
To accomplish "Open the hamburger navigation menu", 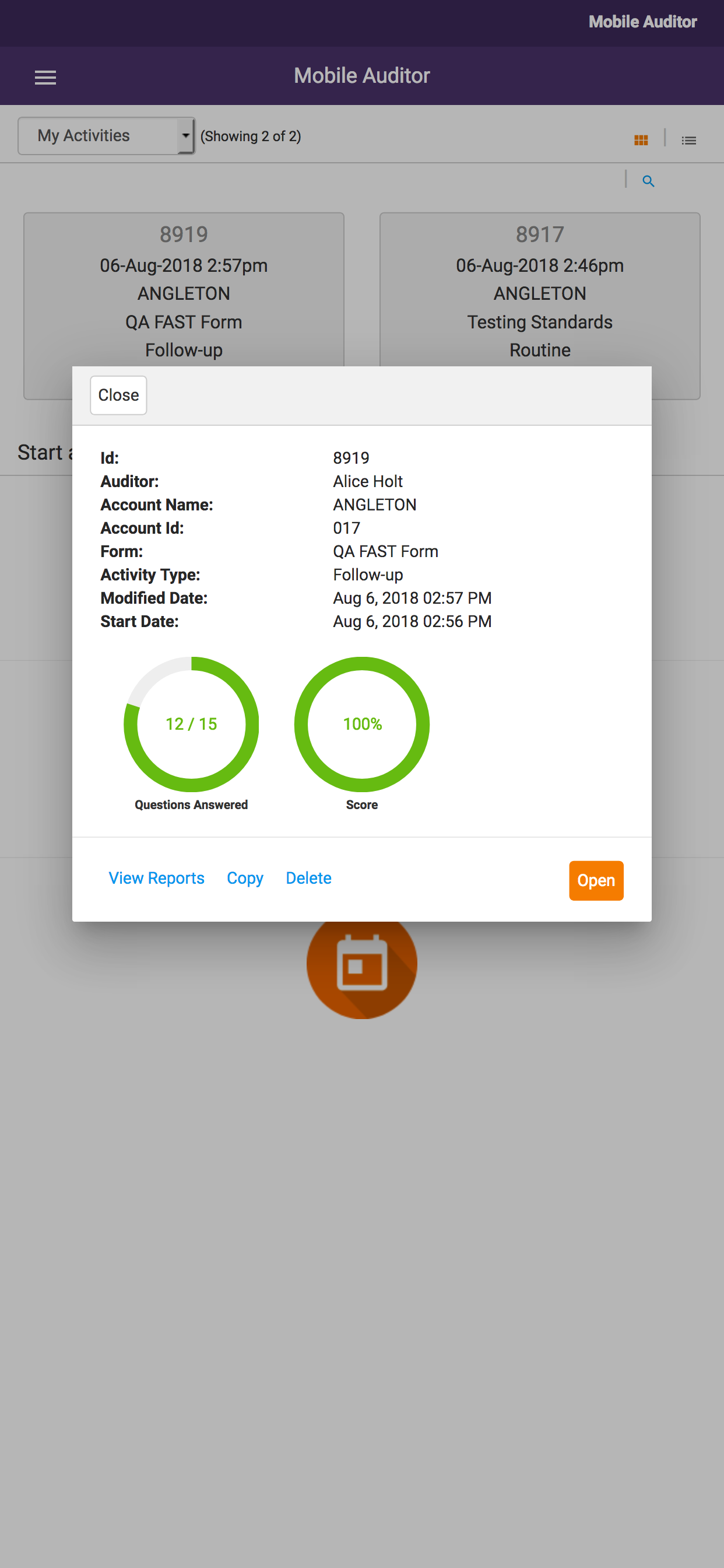I will (x=45, y=78).
